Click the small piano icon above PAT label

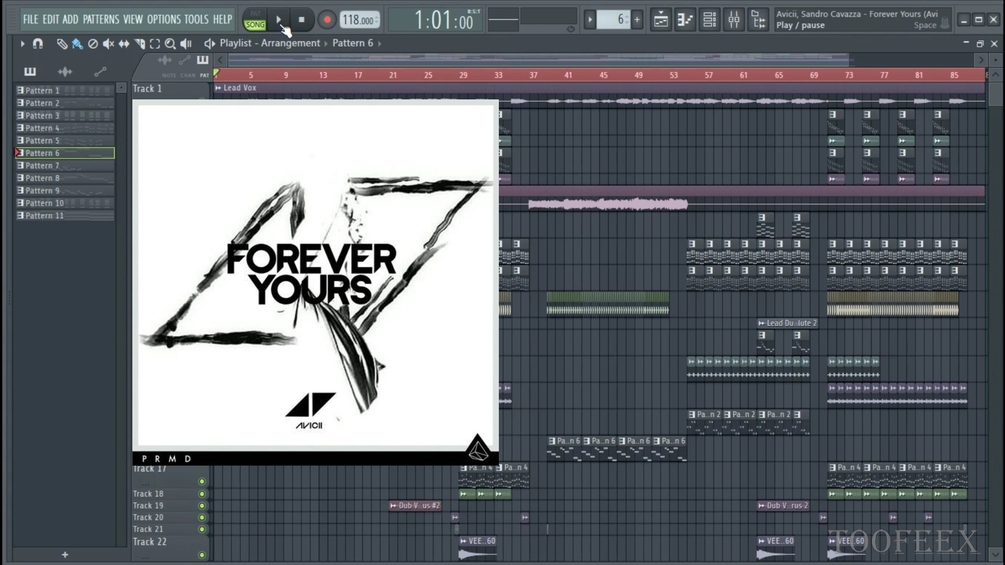(203, 60)
